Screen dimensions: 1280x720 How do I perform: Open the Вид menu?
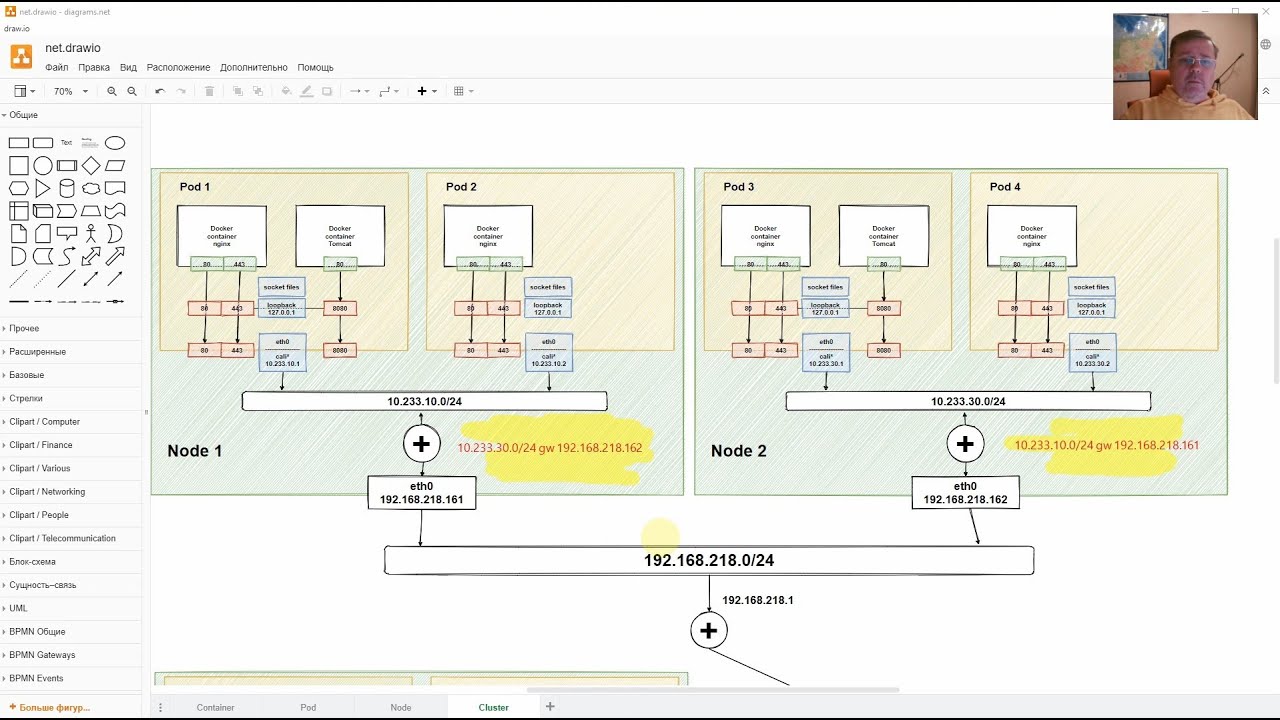[128, 68]
